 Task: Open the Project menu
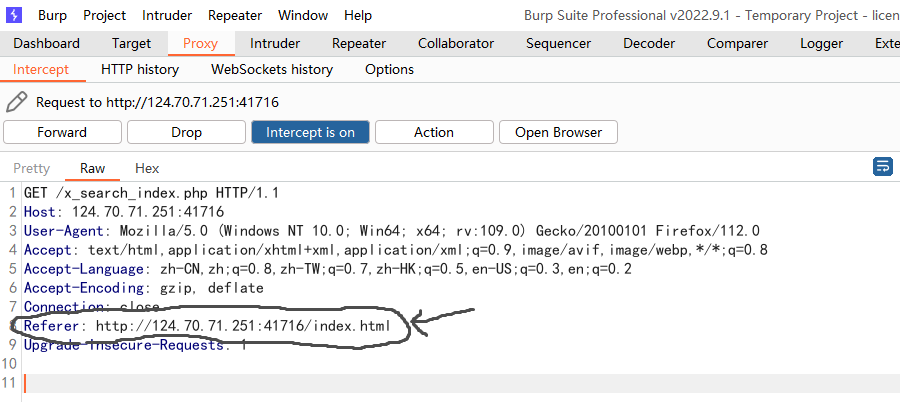click(x=105, y=15)
